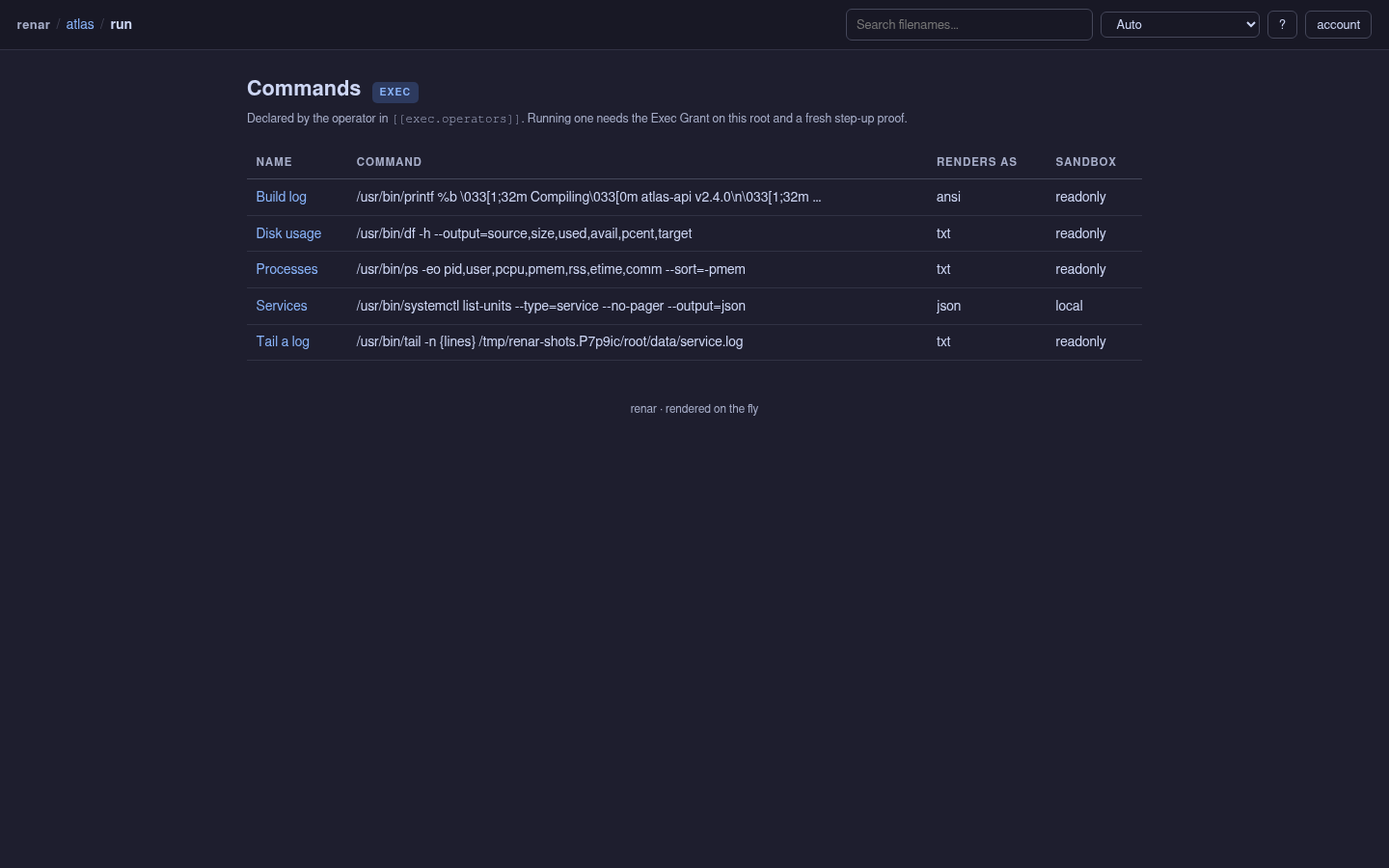Open the Tail a log command
The height and width of the screenshot is (868, 1389).
point(283,341)
